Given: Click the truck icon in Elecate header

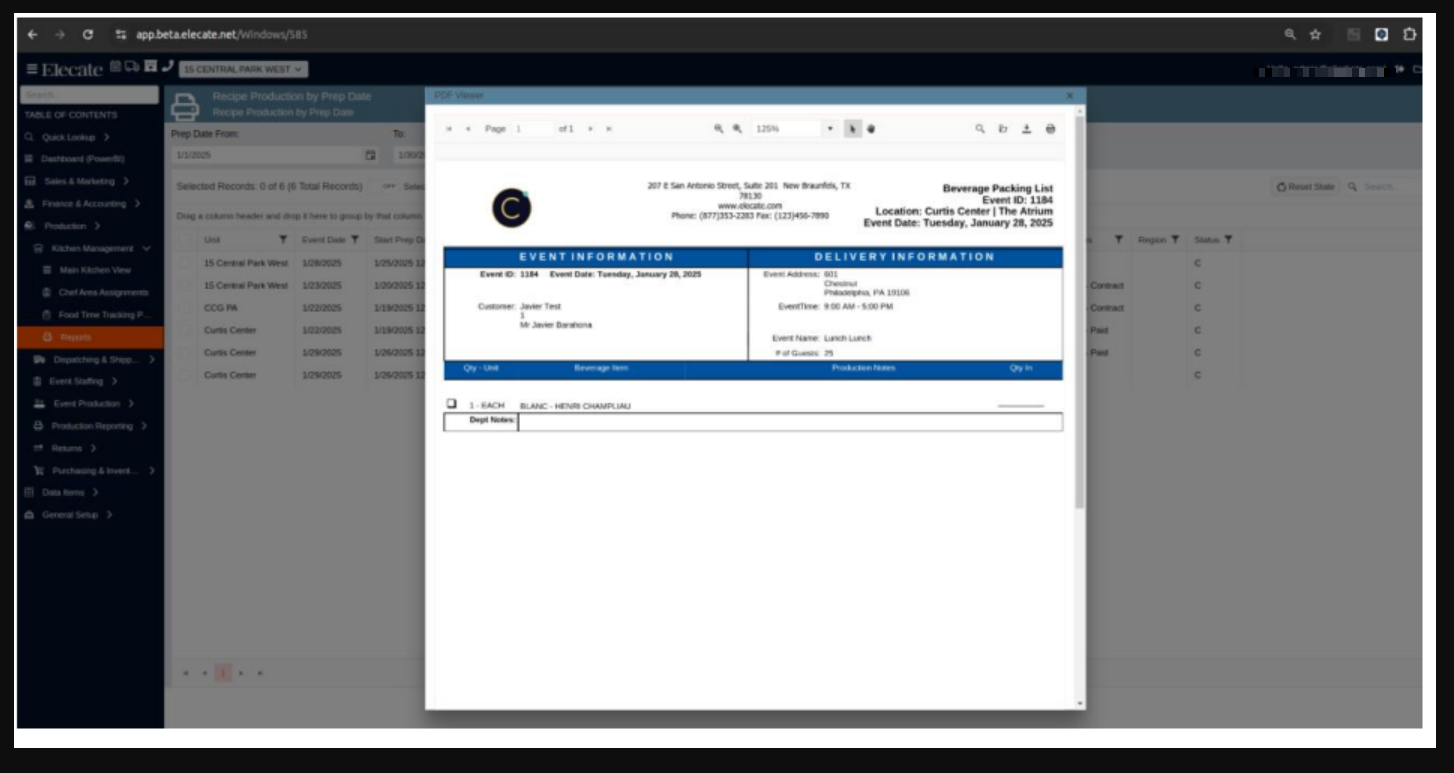Looking at the screenshot, I should (133, 67).
